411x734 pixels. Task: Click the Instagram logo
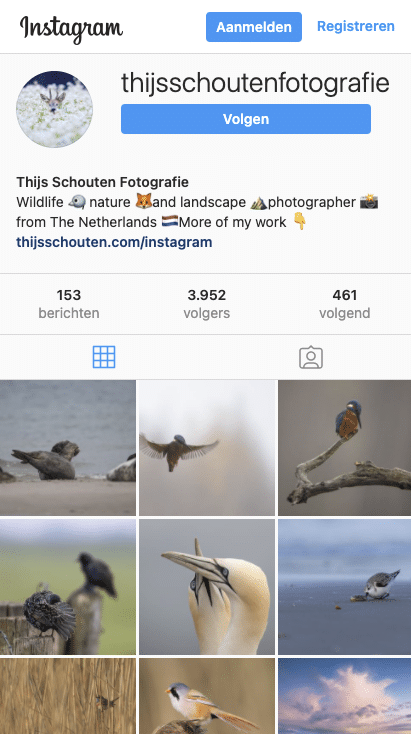(71, 28)
